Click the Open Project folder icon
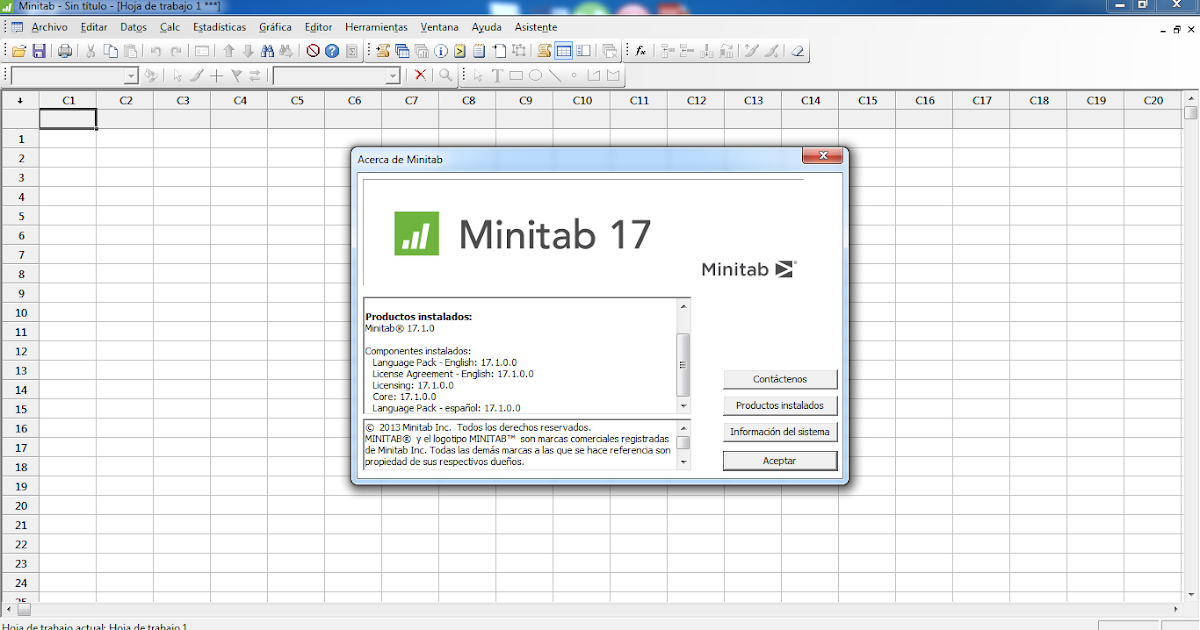This screenshot has width=1200, height=630. point(19,51)
